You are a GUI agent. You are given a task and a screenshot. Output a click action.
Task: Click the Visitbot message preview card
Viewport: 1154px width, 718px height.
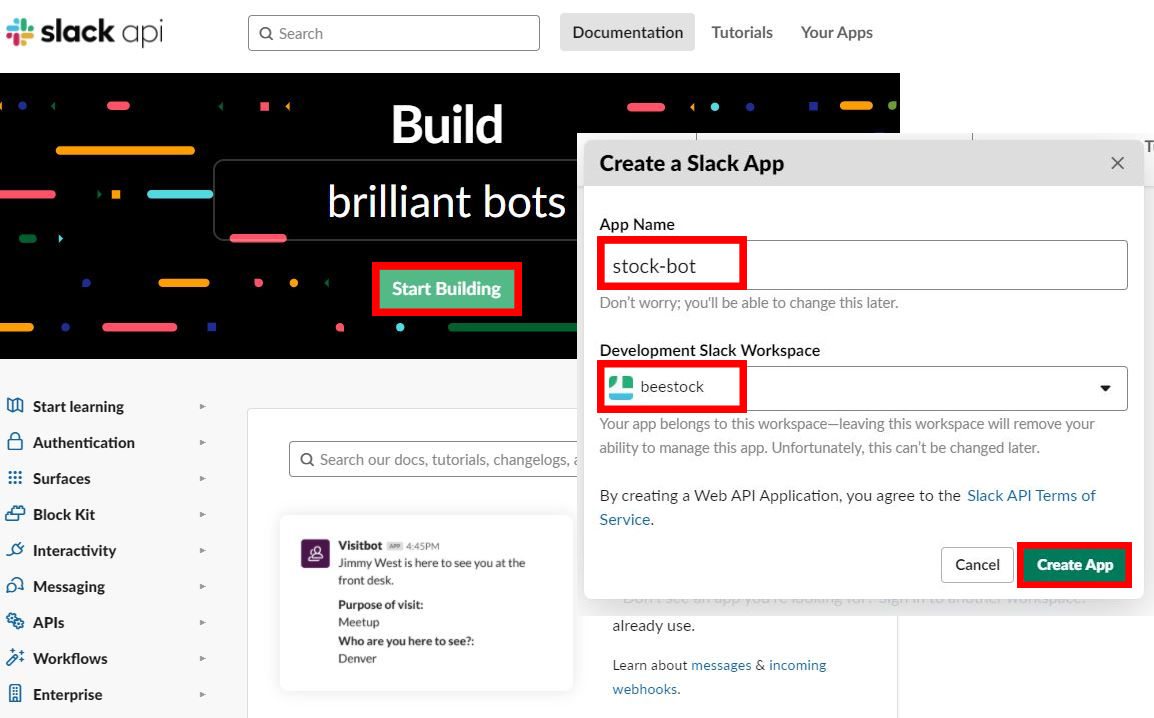tap(426, 603)
